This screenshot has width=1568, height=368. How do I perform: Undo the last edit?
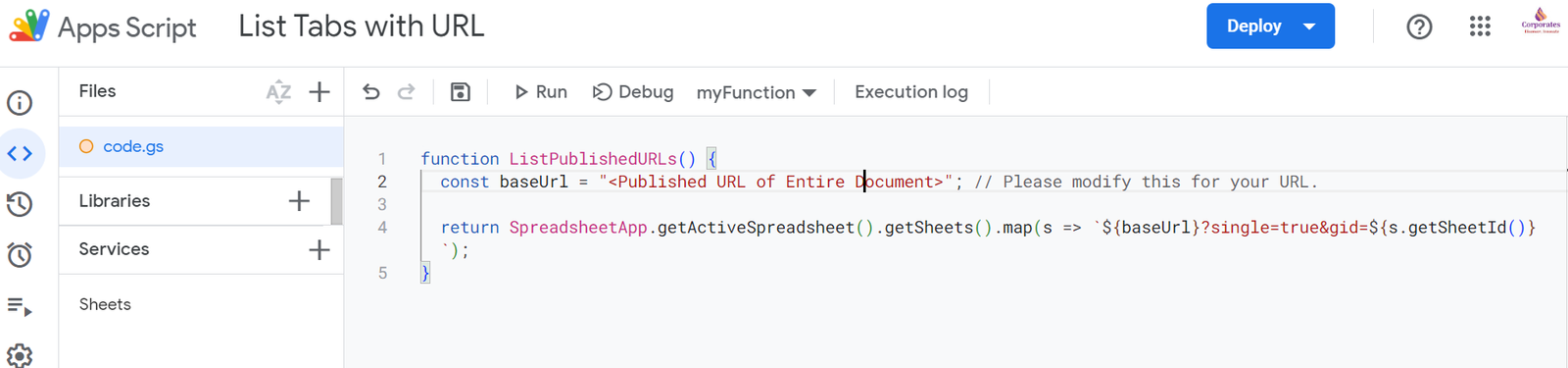tap(370, 92)
